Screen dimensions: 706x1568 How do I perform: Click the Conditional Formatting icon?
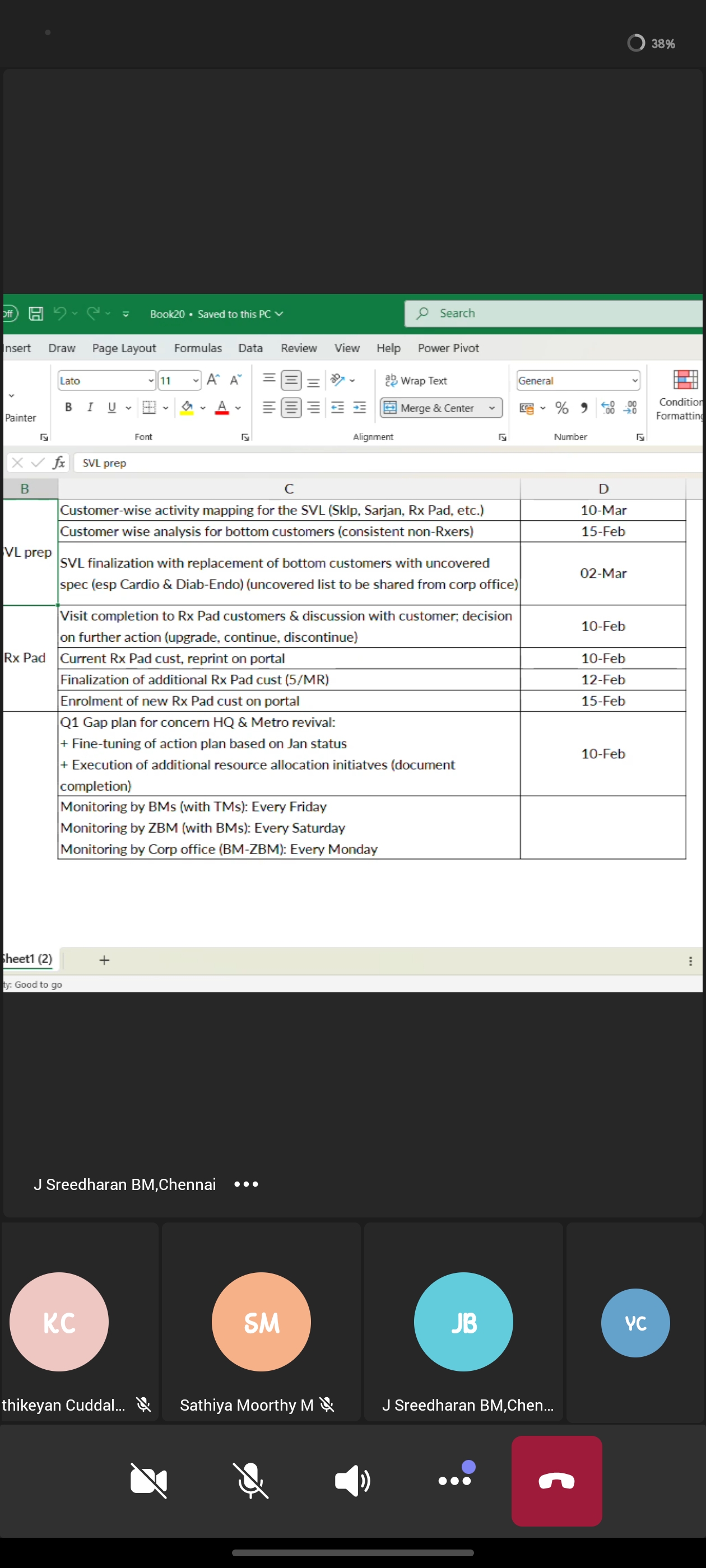pyautogui.click(x=685, y=380)
